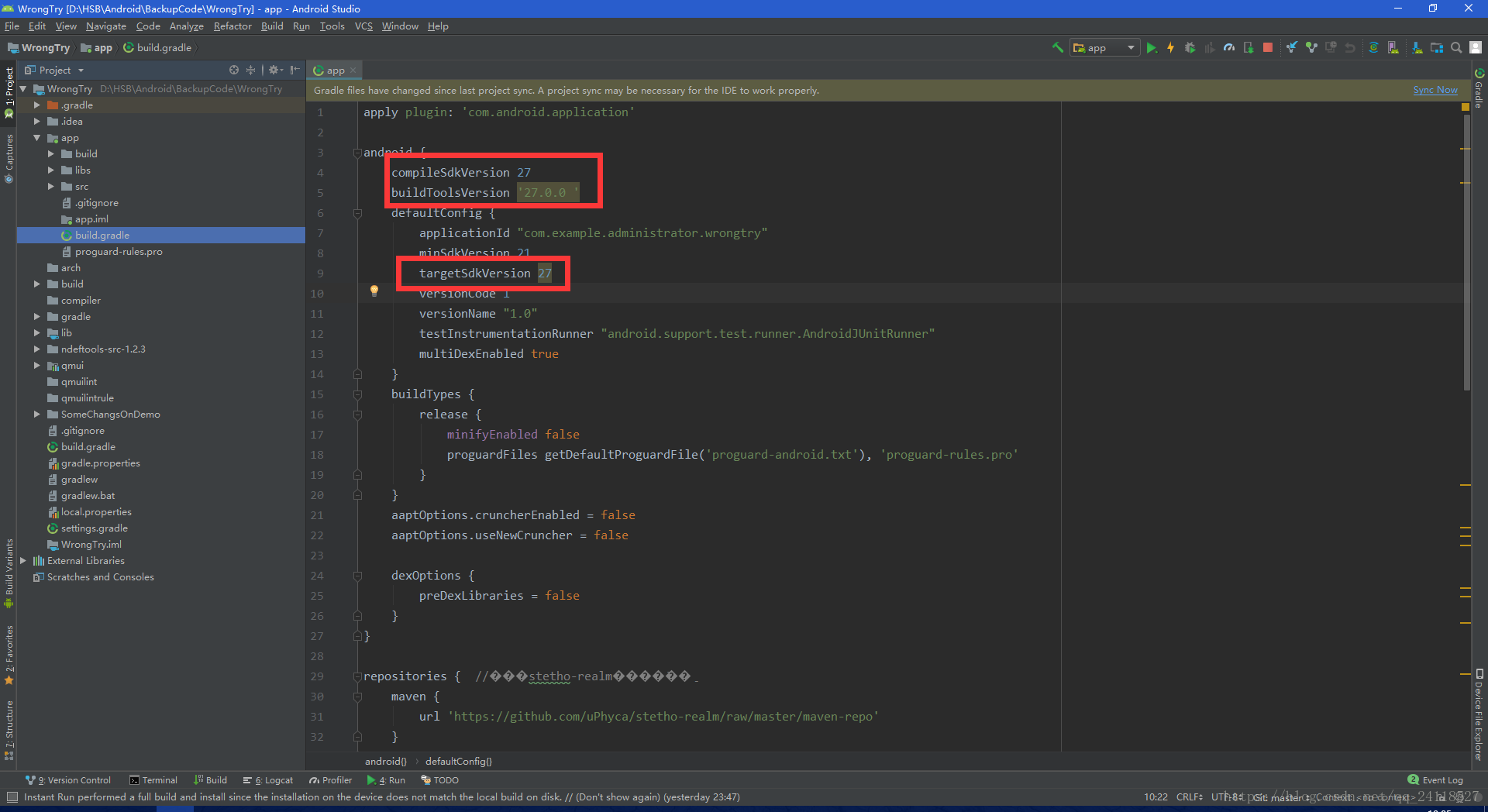Open the AVD Manager icon
The image size is (1488, 812).
point(1393,47)
